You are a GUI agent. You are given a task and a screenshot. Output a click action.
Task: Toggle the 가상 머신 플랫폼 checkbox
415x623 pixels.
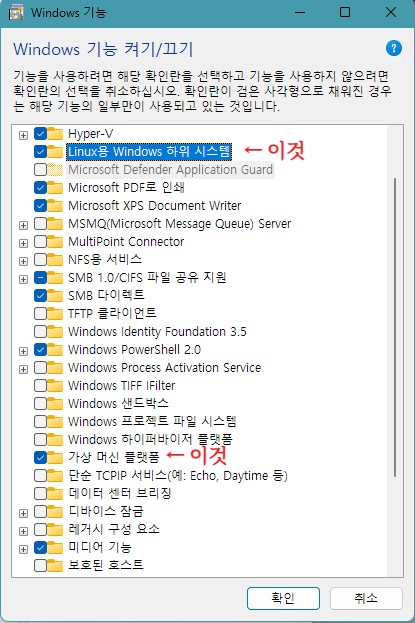41,457
